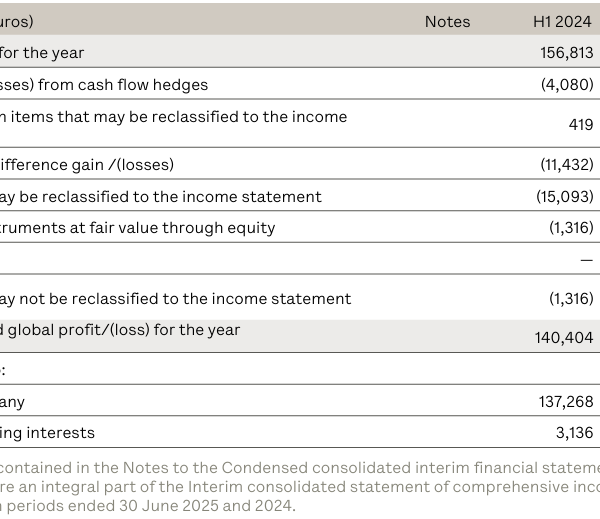Click the 'from cash flow hedges' row label
This screenshot has height=519, width=600.
(x=104, y=85)
